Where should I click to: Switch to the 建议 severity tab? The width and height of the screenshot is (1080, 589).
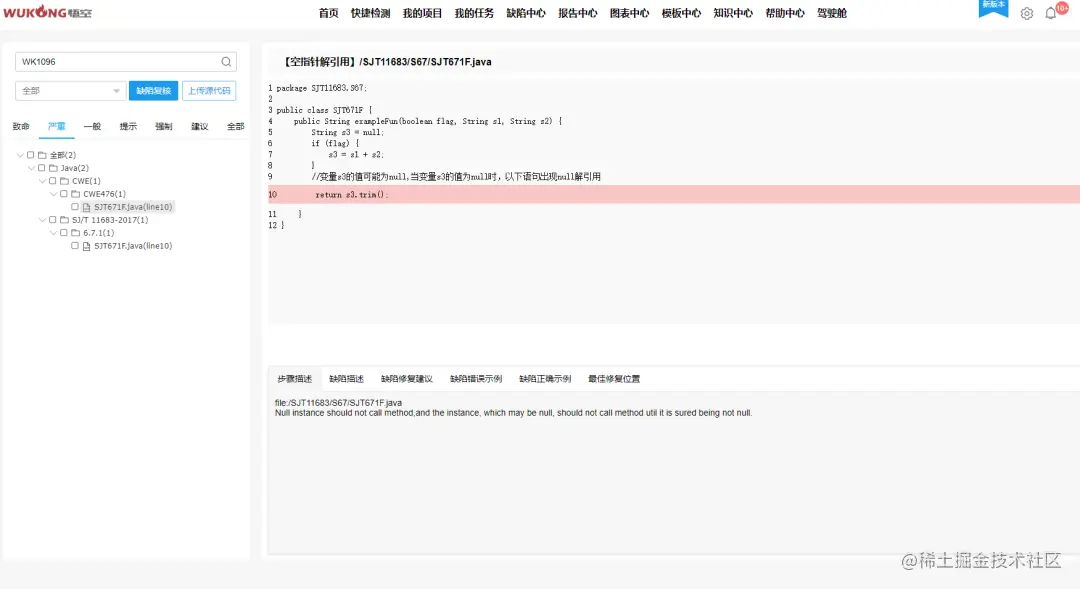[x=200, y=127]
